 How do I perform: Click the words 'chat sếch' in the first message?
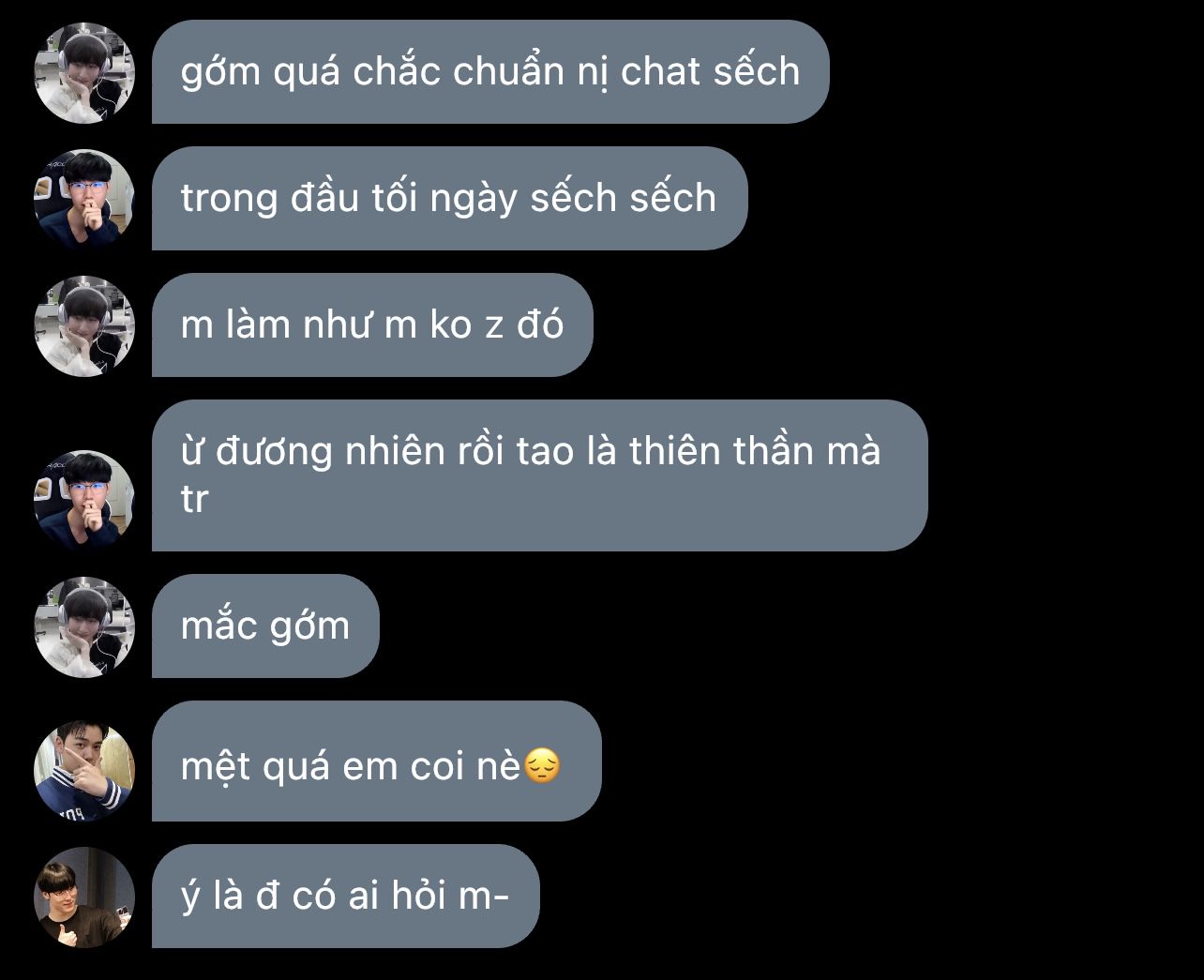pos(711,71)
